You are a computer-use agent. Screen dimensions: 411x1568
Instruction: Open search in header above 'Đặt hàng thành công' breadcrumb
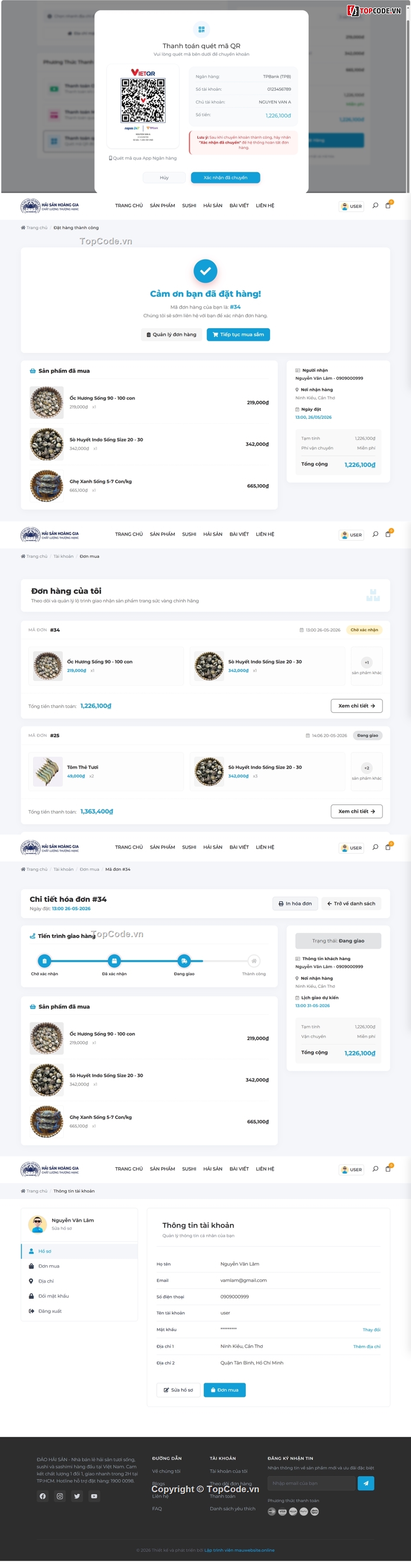pos(375,206)
